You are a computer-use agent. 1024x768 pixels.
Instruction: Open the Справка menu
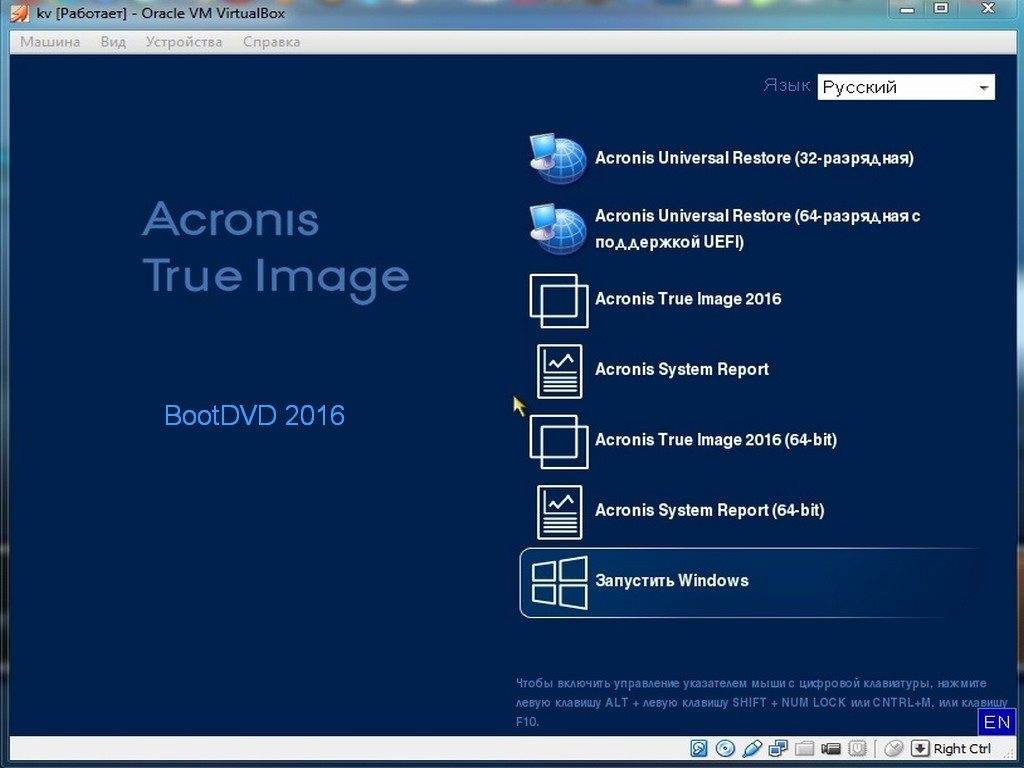point(271,42)
